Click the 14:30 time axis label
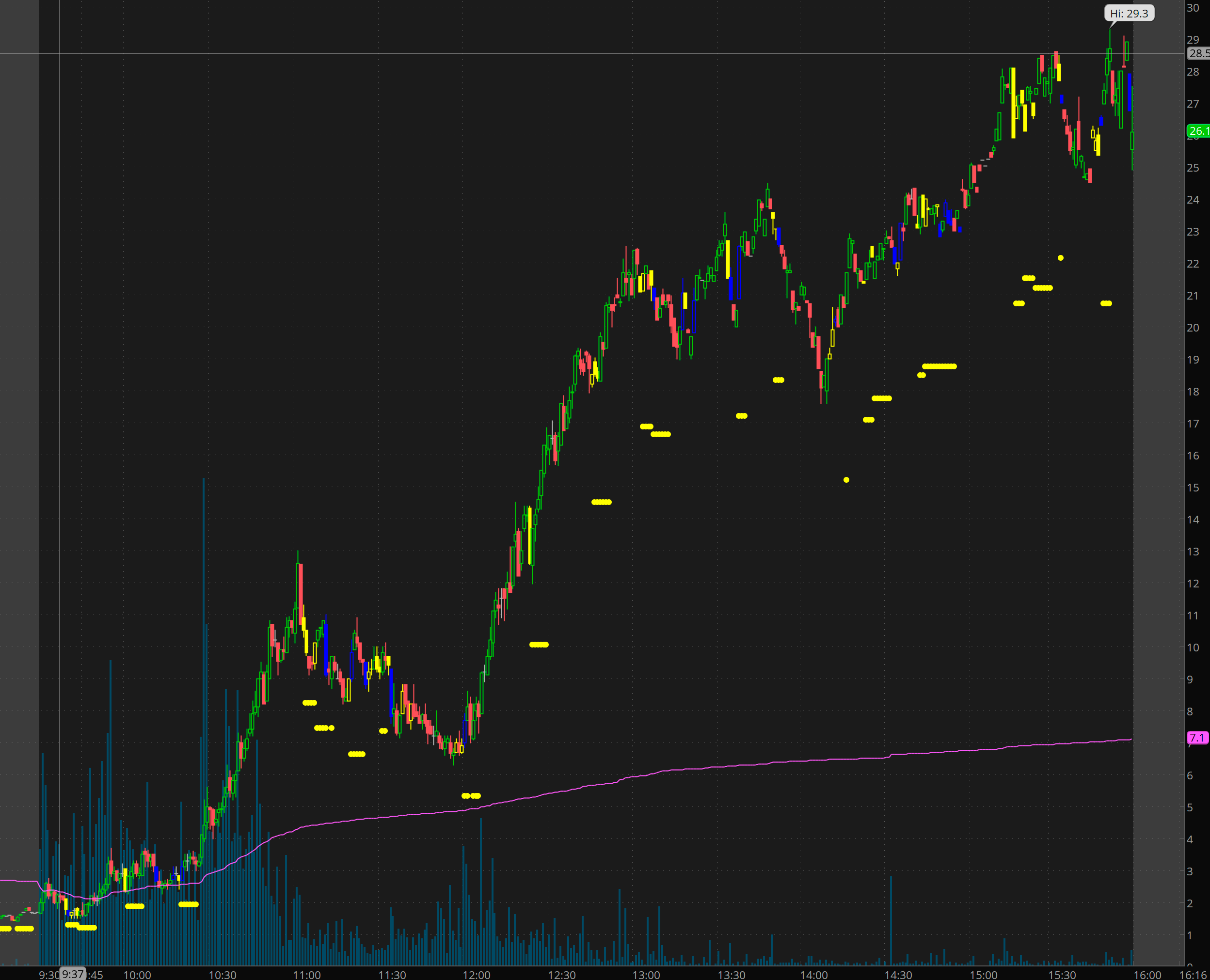 coord(898,975)
